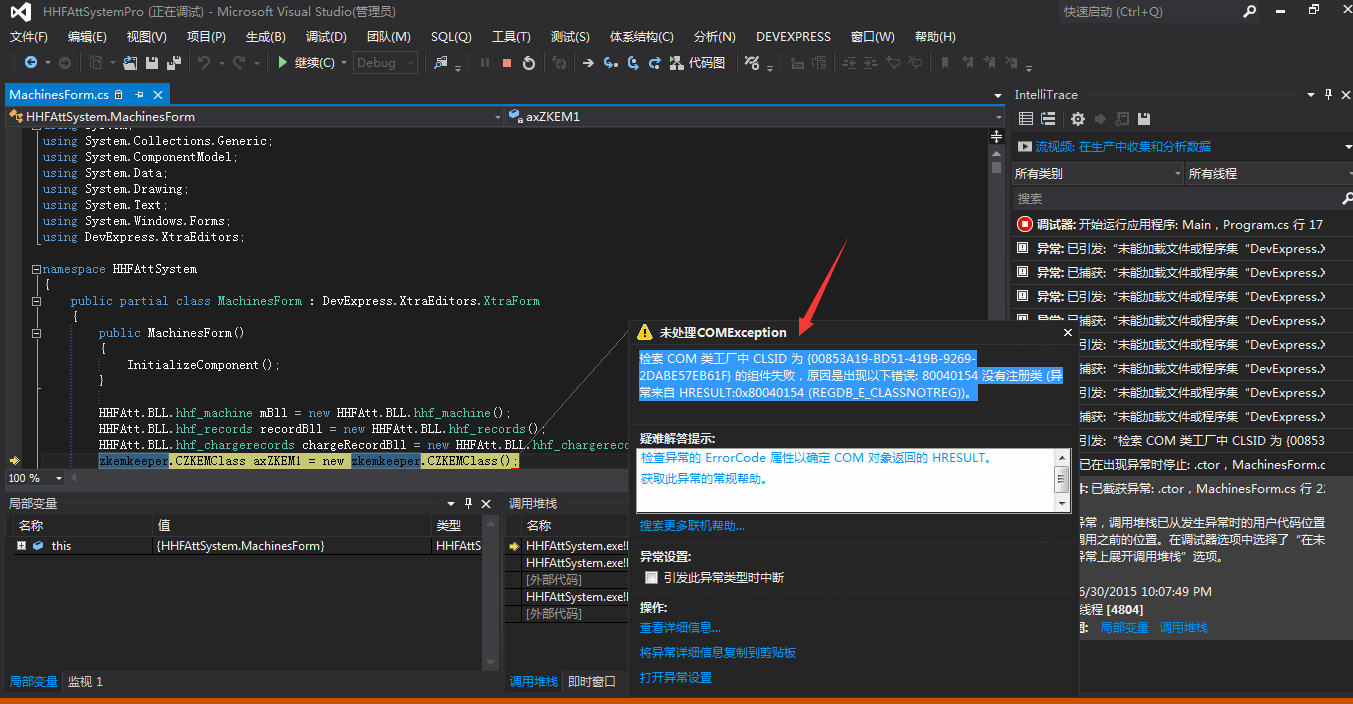Switch to the 即时窗口 Immediate Window tab

click(x=591, y=681)
